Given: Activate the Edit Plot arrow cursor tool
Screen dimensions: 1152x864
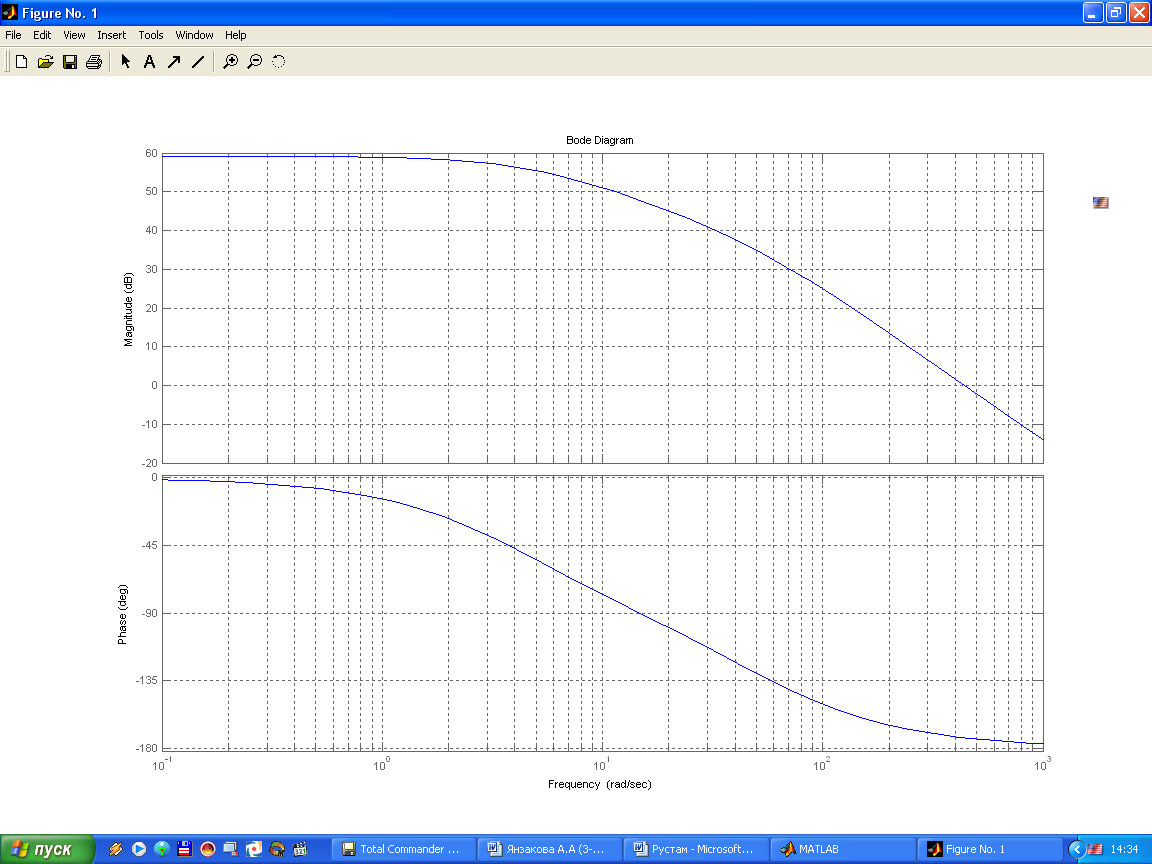Looking at the screenshot, I should (x=126, y=62).
